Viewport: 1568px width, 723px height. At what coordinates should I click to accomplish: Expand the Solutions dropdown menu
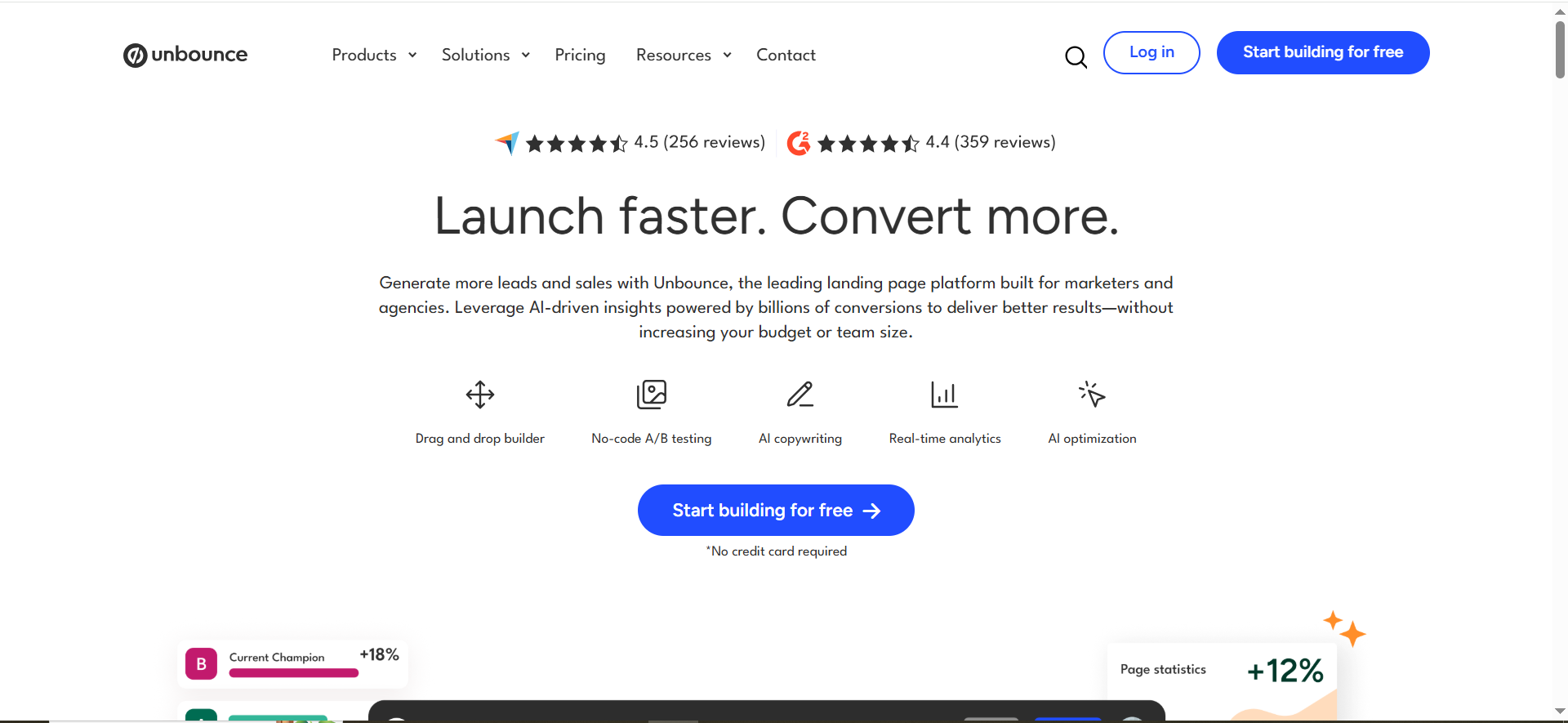click(x=486, y=55)
